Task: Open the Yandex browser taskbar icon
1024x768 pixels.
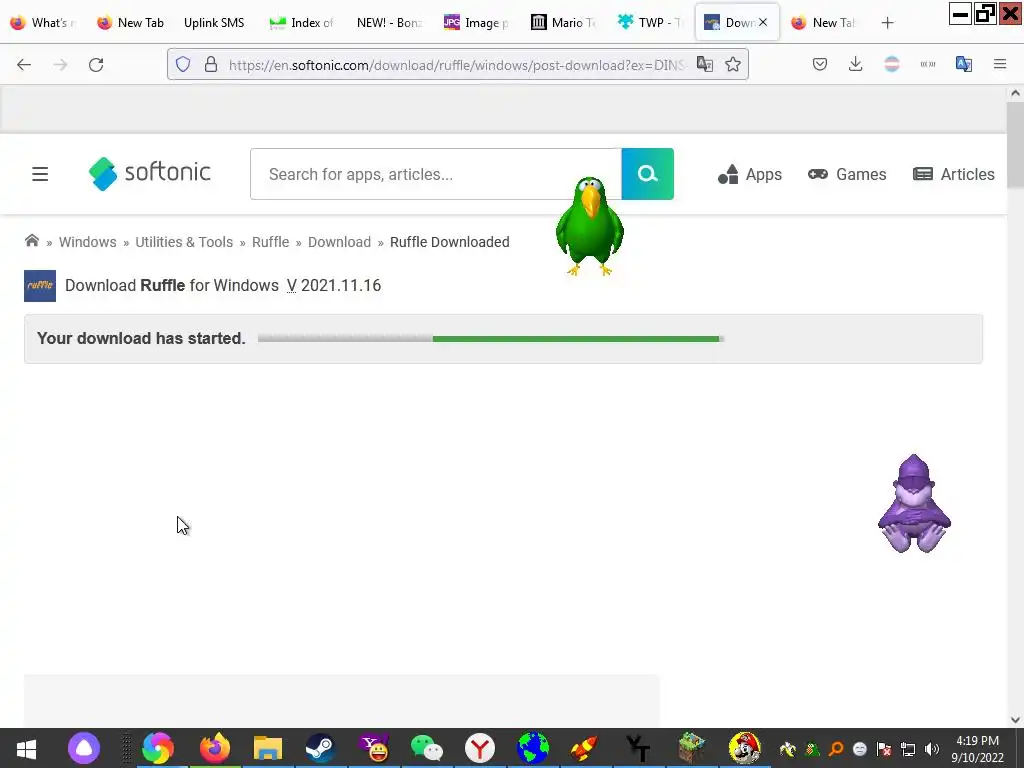Action: (480, 748)
